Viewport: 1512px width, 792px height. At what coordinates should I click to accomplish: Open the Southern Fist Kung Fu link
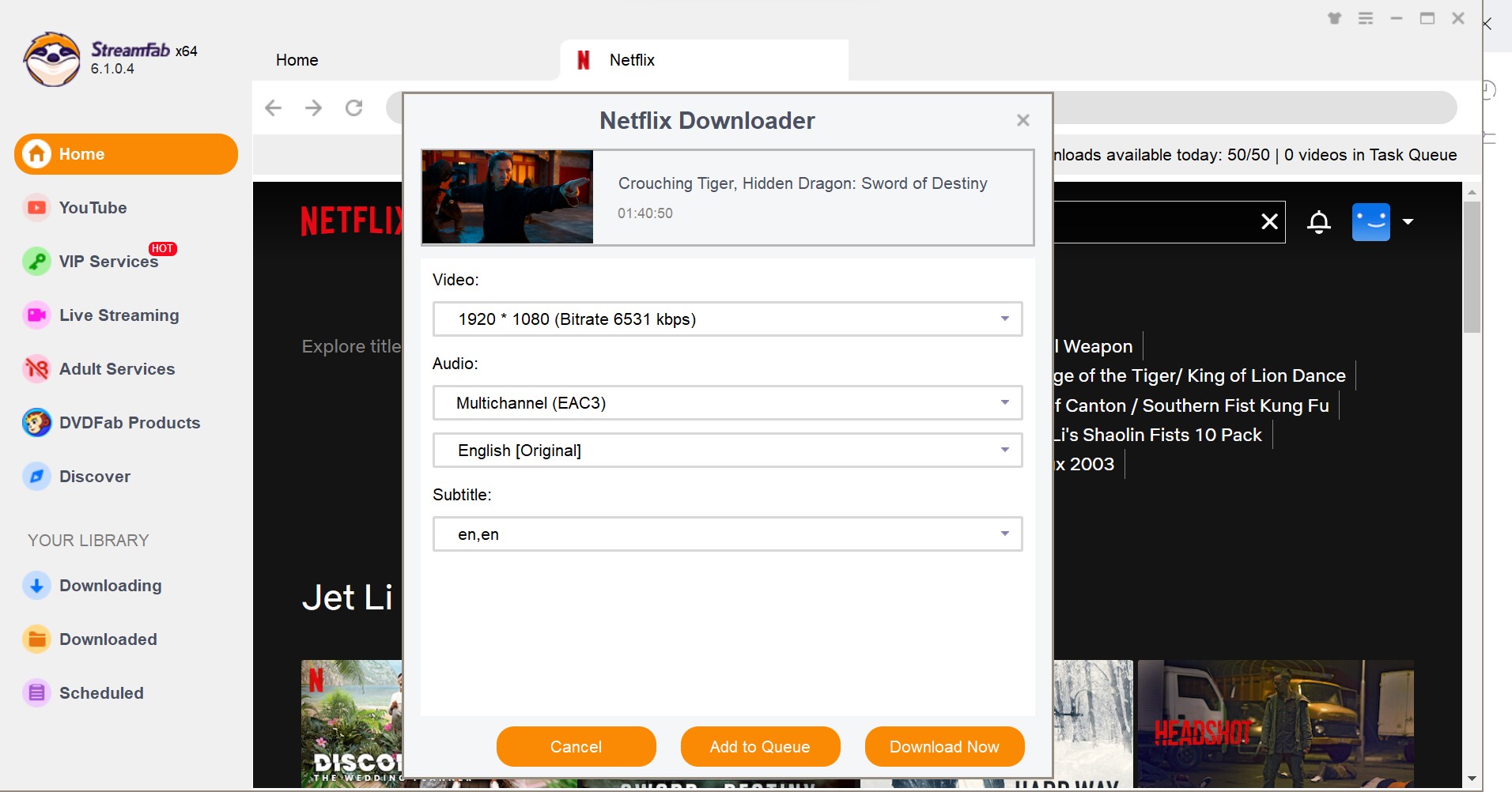(1192, 405)
